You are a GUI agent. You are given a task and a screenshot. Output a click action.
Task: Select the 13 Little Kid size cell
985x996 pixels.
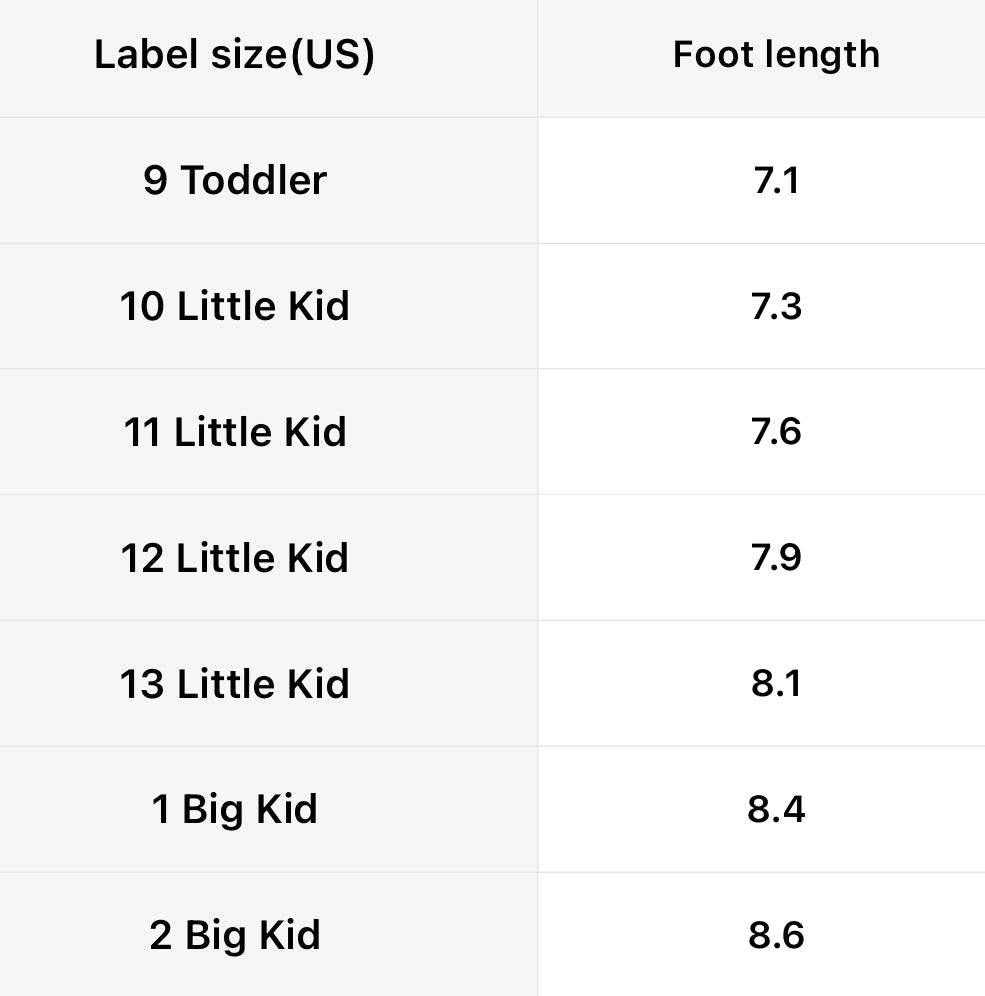tap(235, 684)
